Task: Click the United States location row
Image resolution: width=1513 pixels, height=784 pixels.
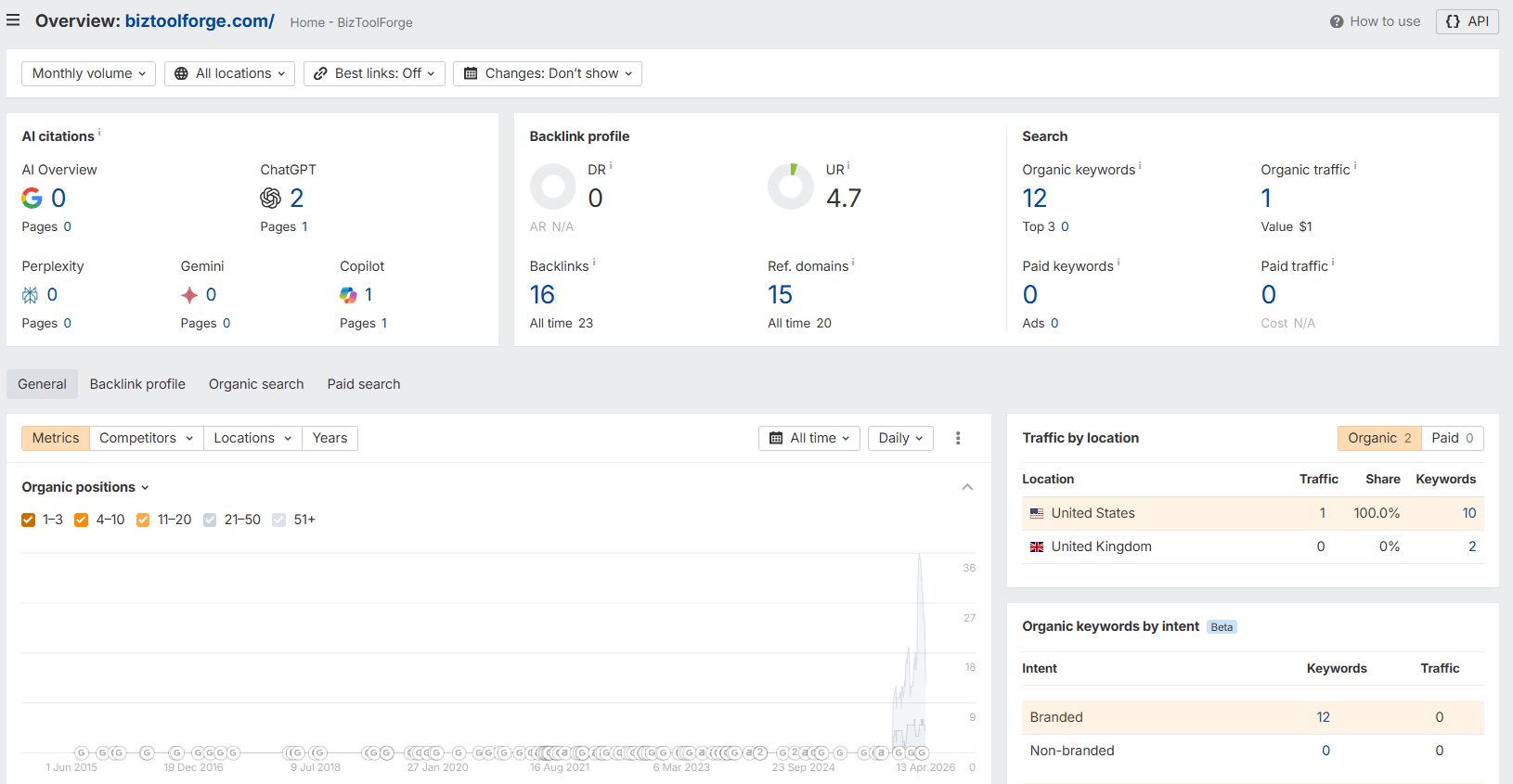Action: 1253,513
